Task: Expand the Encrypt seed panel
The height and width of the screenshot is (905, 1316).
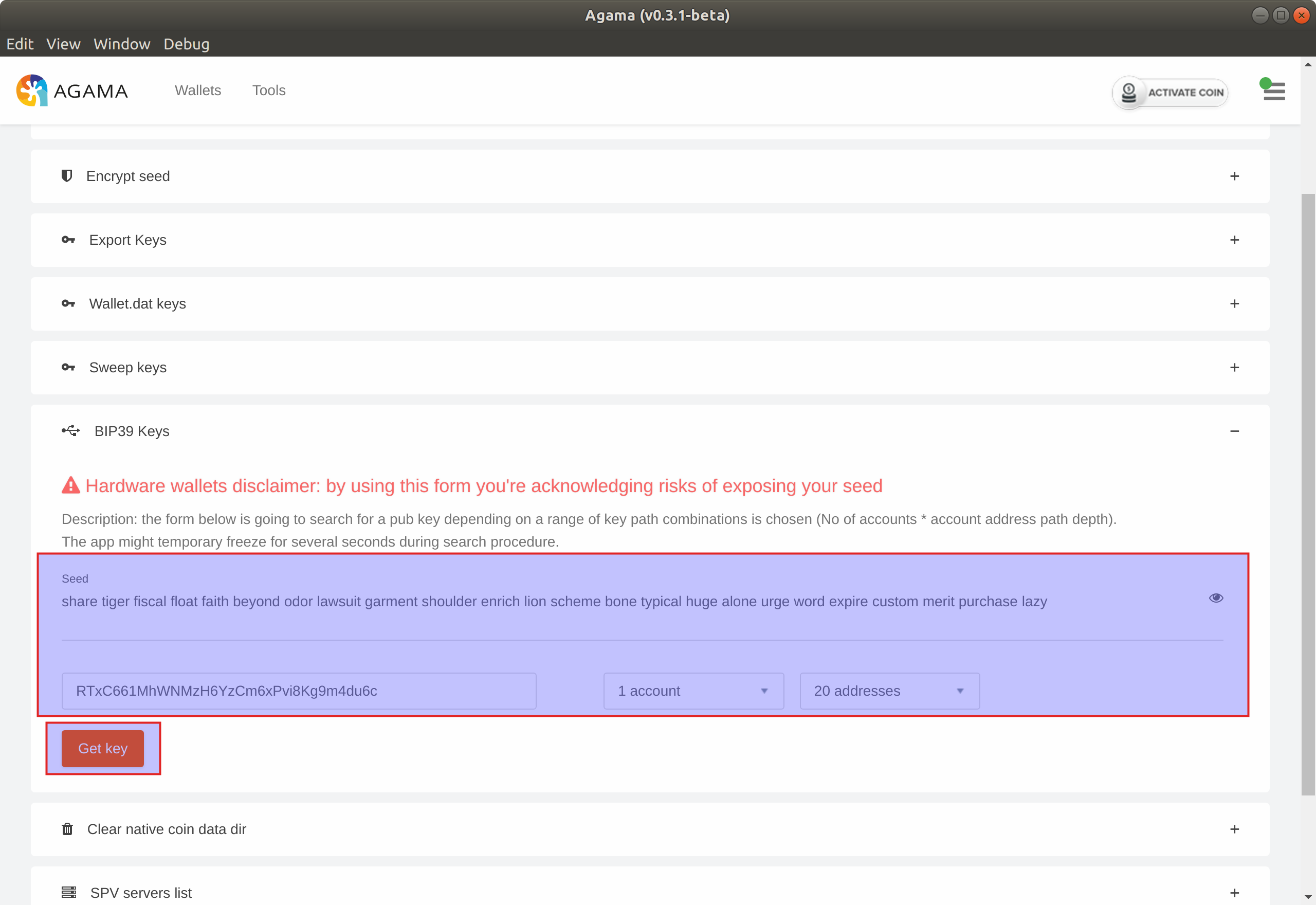Action: click(1234, 176)
